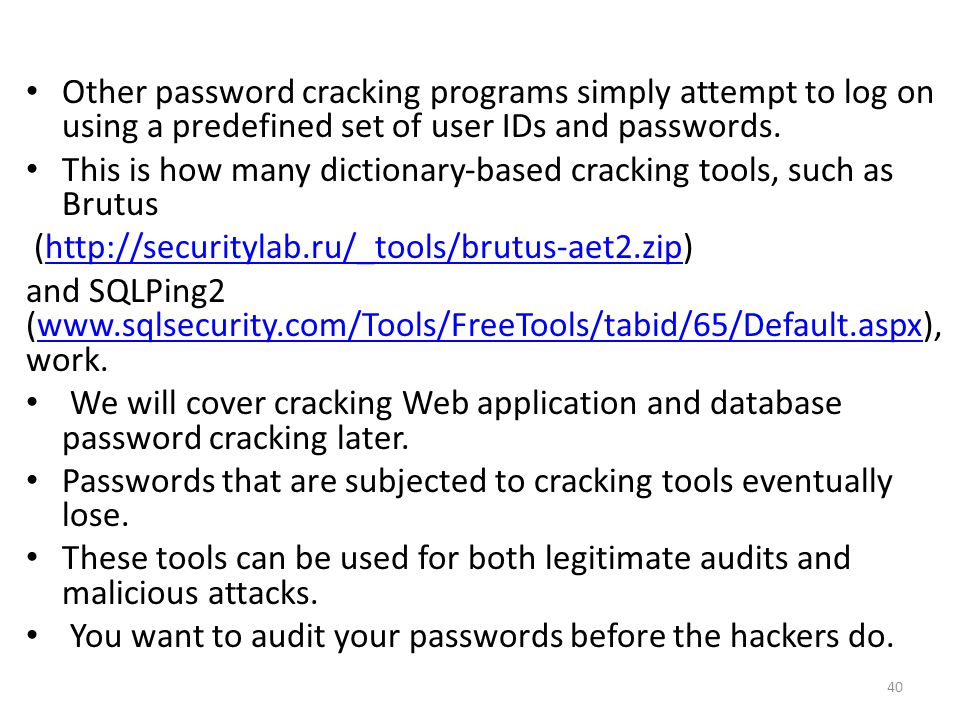Click the word 'lose.' in the passwords bullet
Viewport: 960px width, 720px height.
(x=96, y=515)
